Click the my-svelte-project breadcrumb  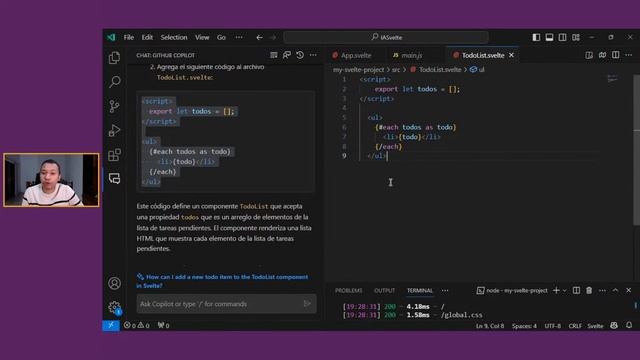pos(358,70)
